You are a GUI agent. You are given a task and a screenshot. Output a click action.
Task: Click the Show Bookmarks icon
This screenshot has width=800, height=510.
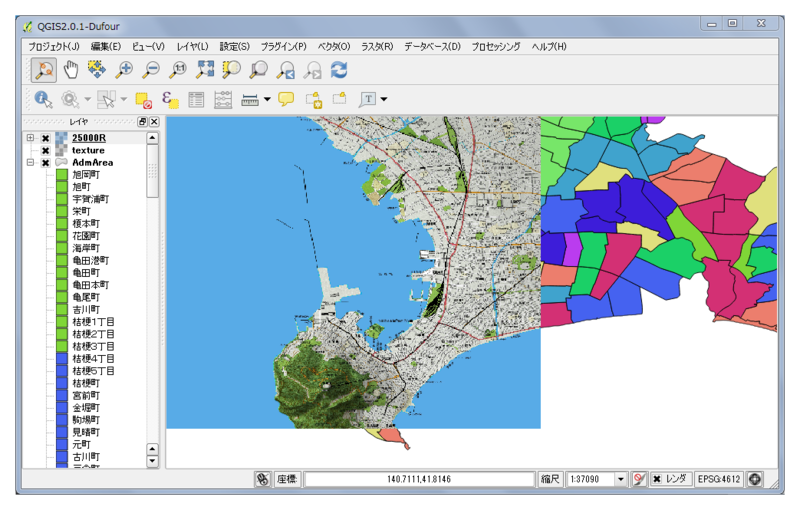(x=340, y=98)
